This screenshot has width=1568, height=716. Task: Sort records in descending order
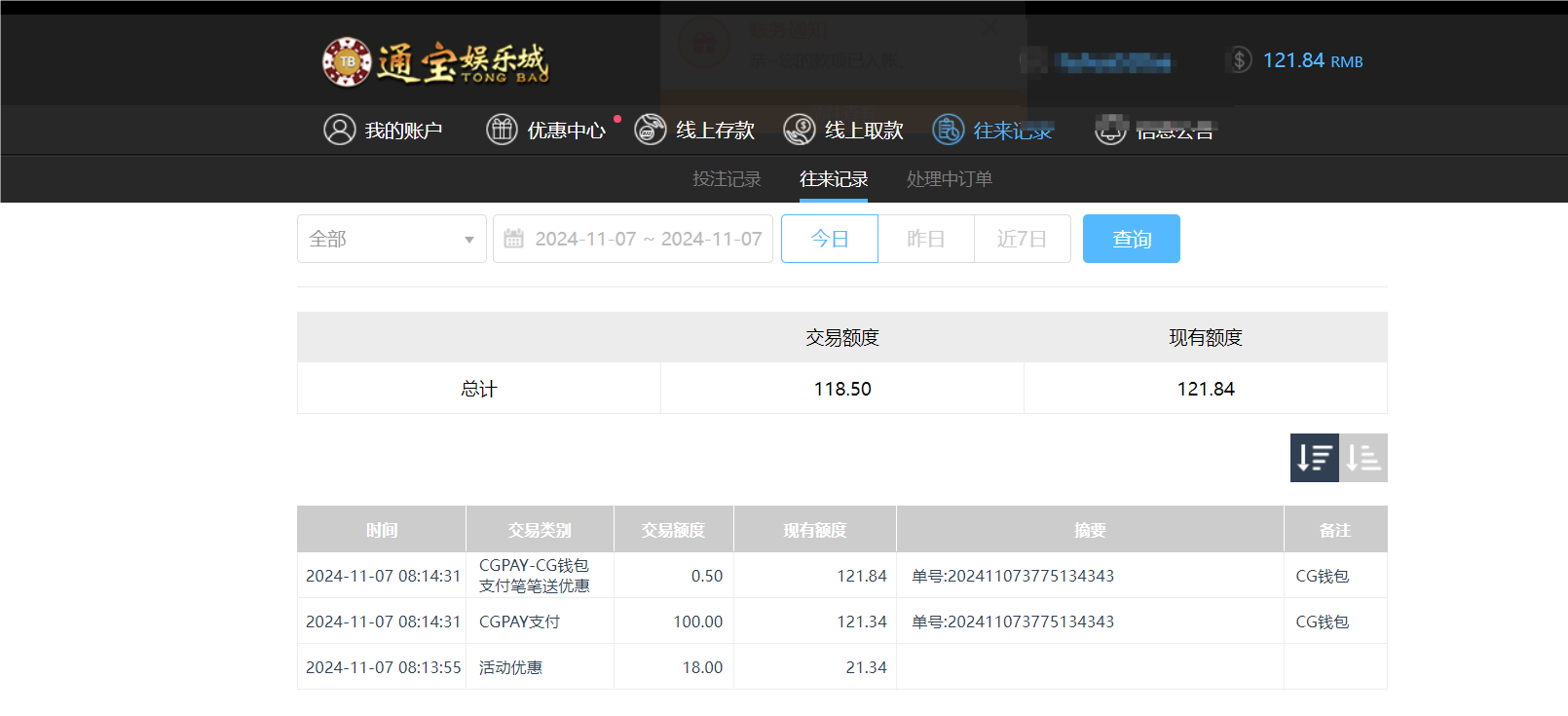[1314, 458]
